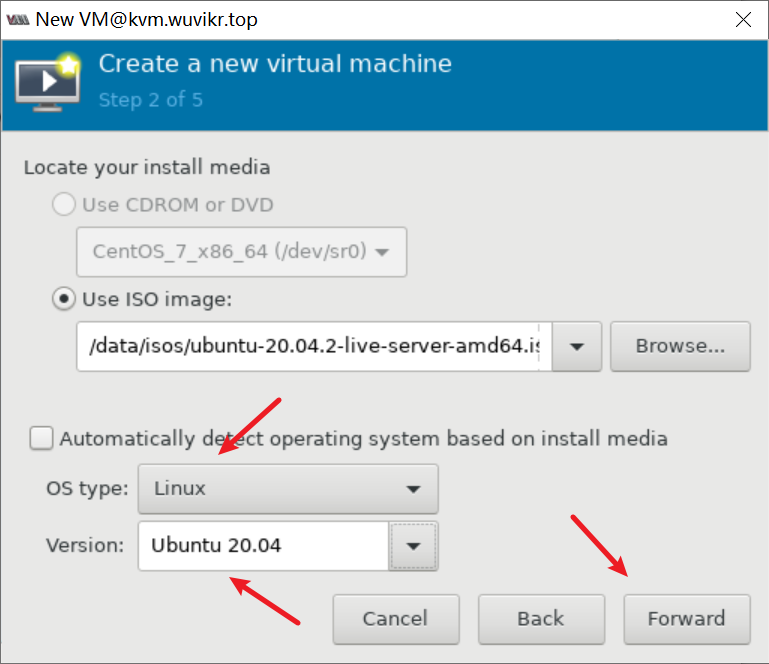
Task: Click the OS type label
Action: 87,488
